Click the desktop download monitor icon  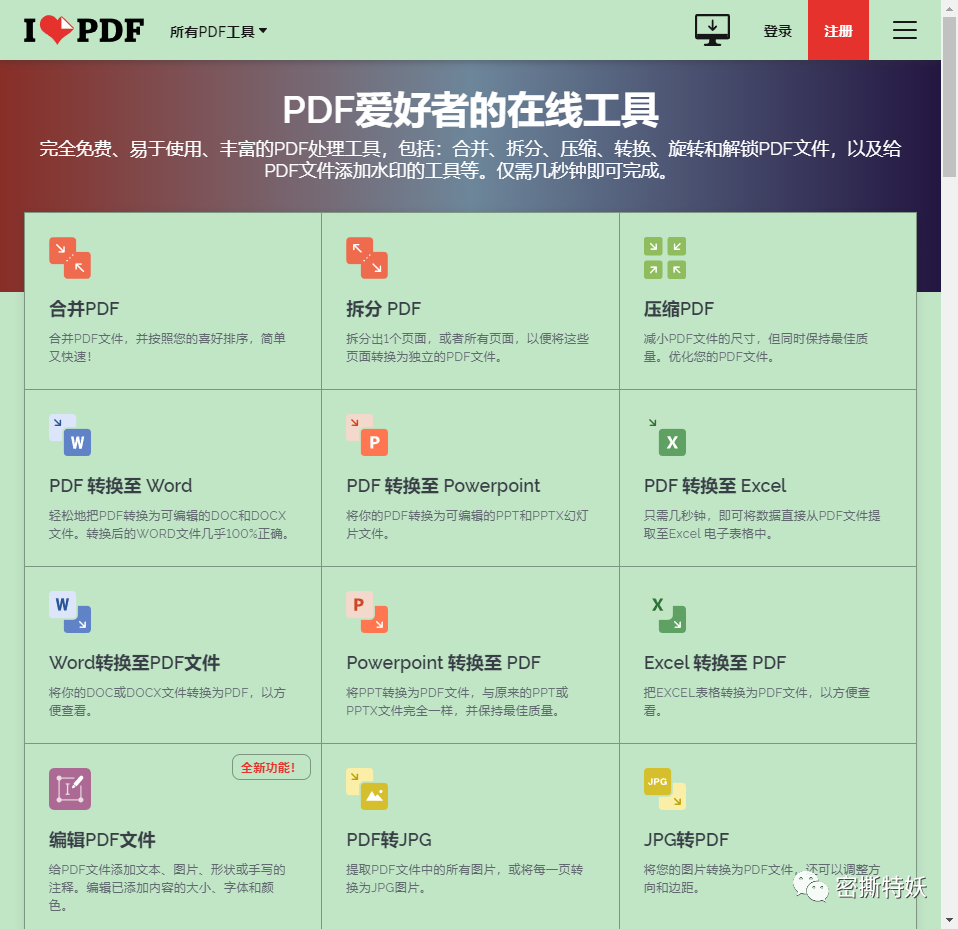tap(712, 30)
